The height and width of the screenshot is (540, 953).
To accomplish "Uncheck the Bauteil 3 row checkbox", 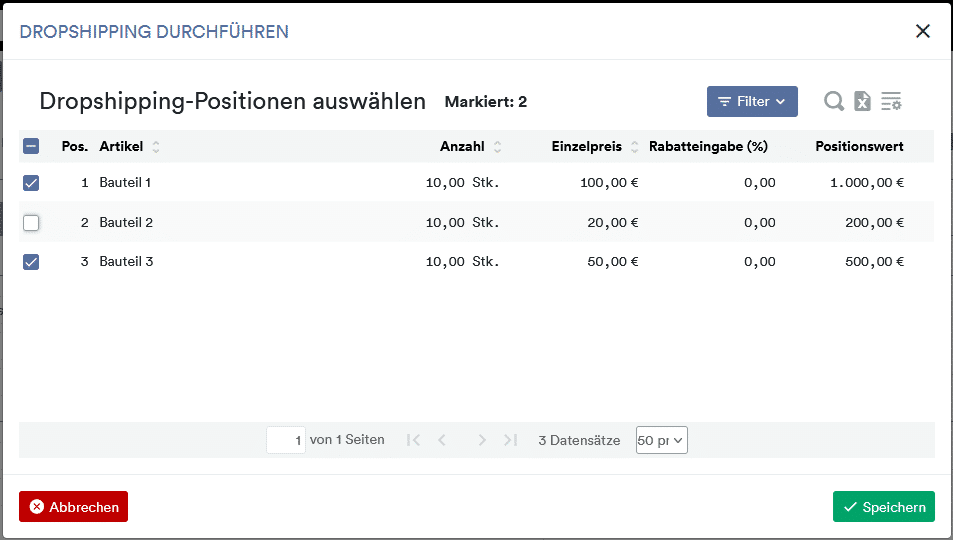I will point(31,261).
